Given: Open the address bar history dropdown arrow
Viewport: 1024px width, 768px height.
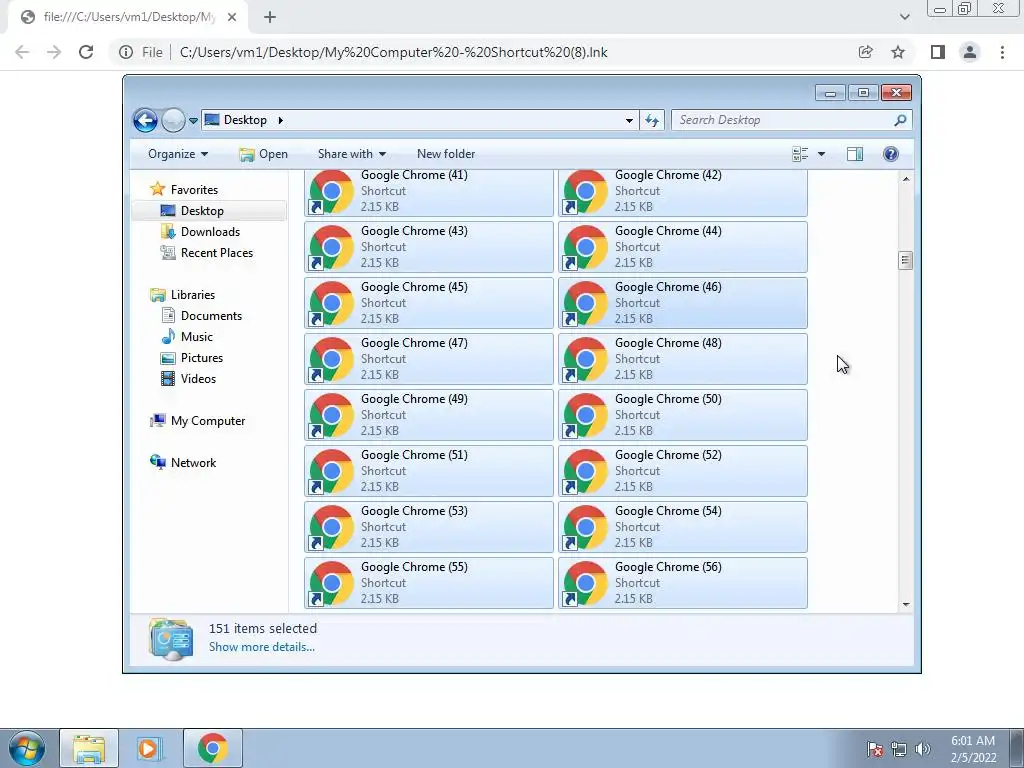Looking at the screenshot, I should click(629, 121).
